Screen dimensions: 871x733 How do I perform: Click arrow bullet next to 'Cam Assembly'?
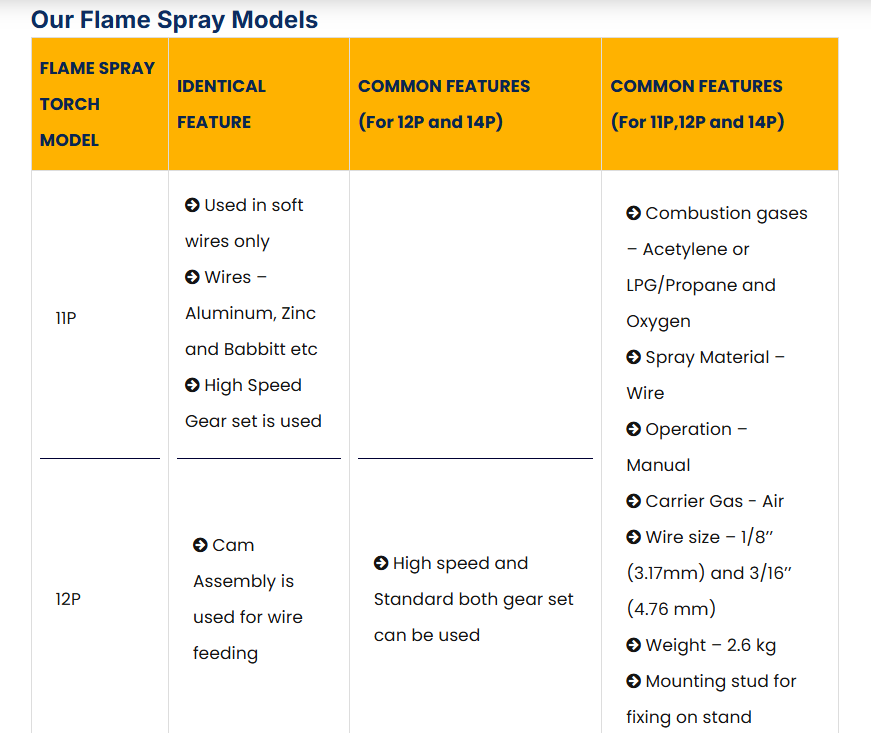coord(200,545)
